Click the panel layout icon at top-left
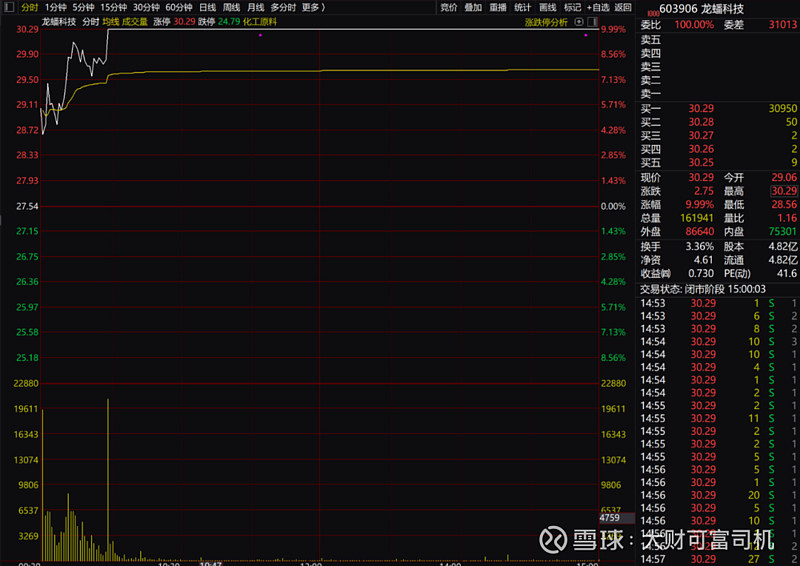The image size is (800, 566). click(x=9, y=7)
